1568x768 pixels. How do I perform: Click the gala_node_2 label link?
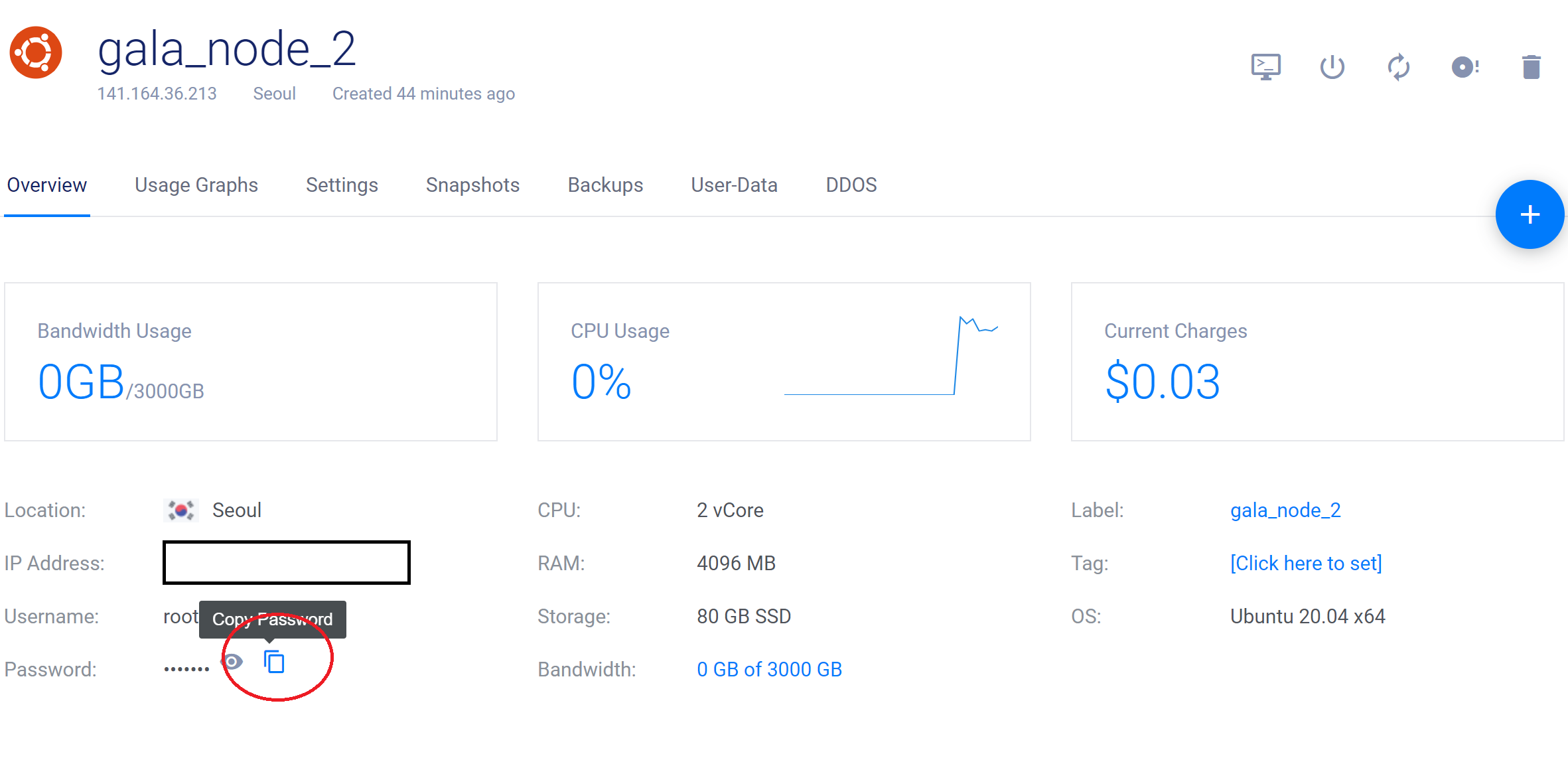[1285, 510]
